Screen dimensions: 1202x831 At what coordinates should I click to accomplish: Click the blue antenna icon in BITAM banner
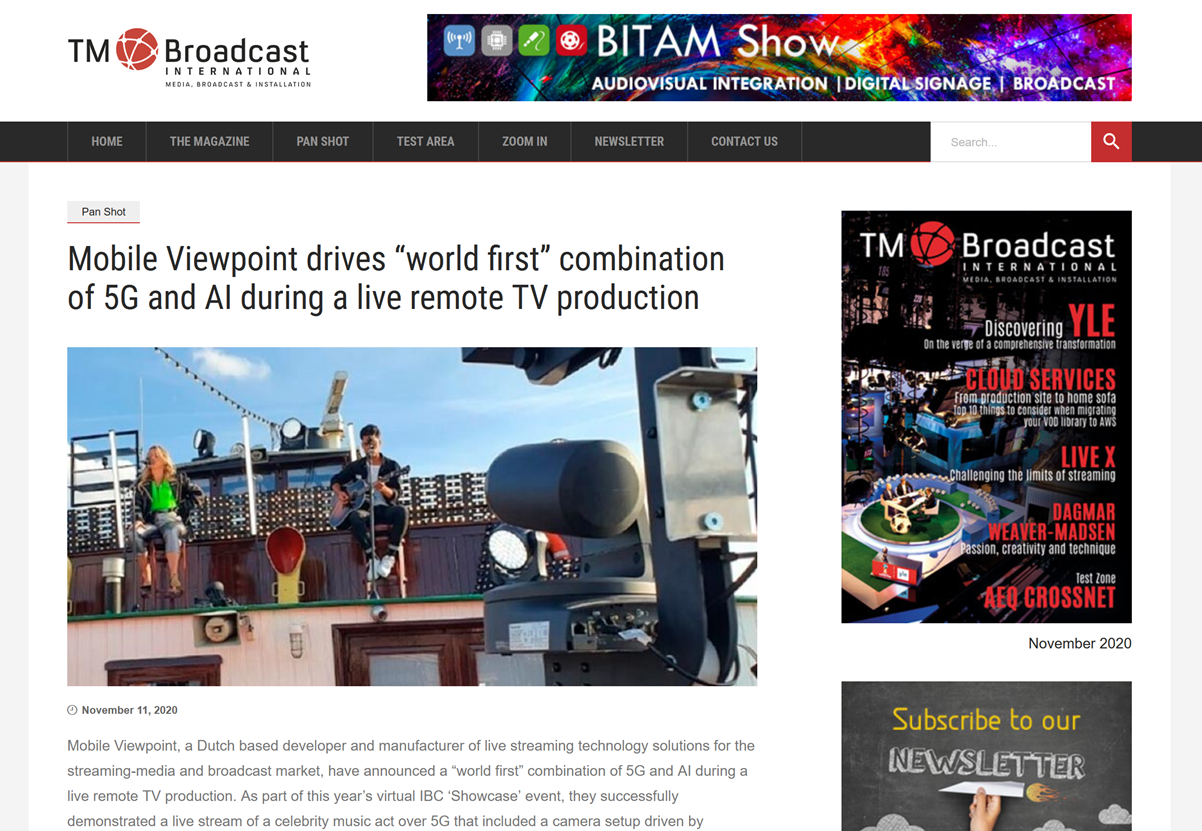click(459, 41)
